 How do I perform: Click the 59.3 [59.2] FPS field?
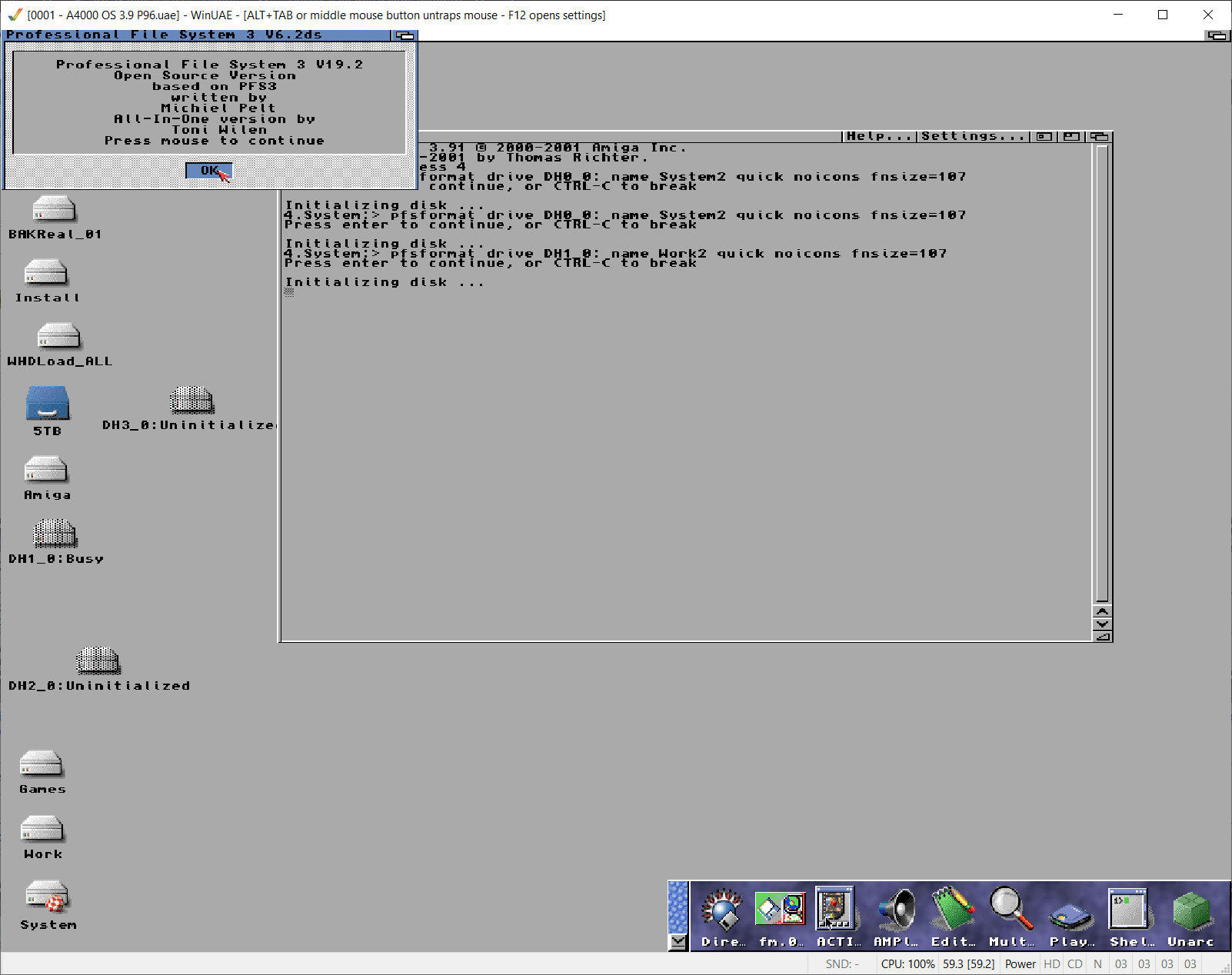pyautogui.click(x=969, y=964)
